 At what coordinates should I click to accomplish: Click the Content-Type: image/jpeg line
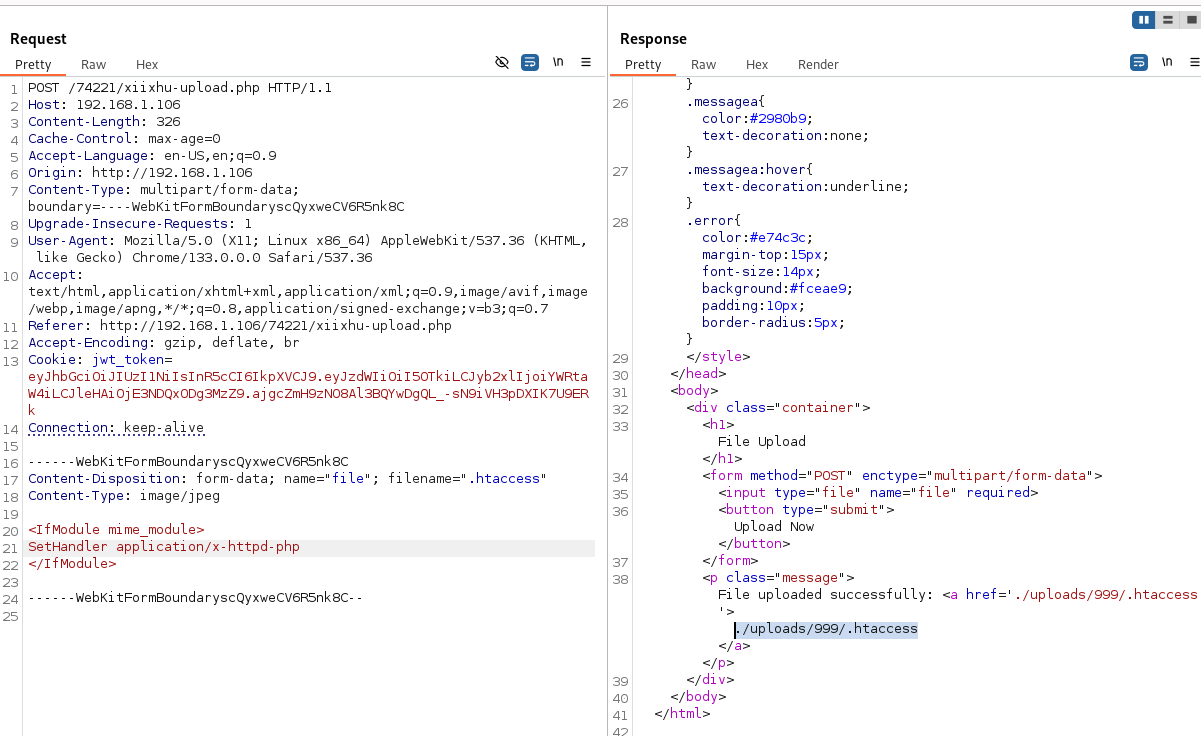124,496
